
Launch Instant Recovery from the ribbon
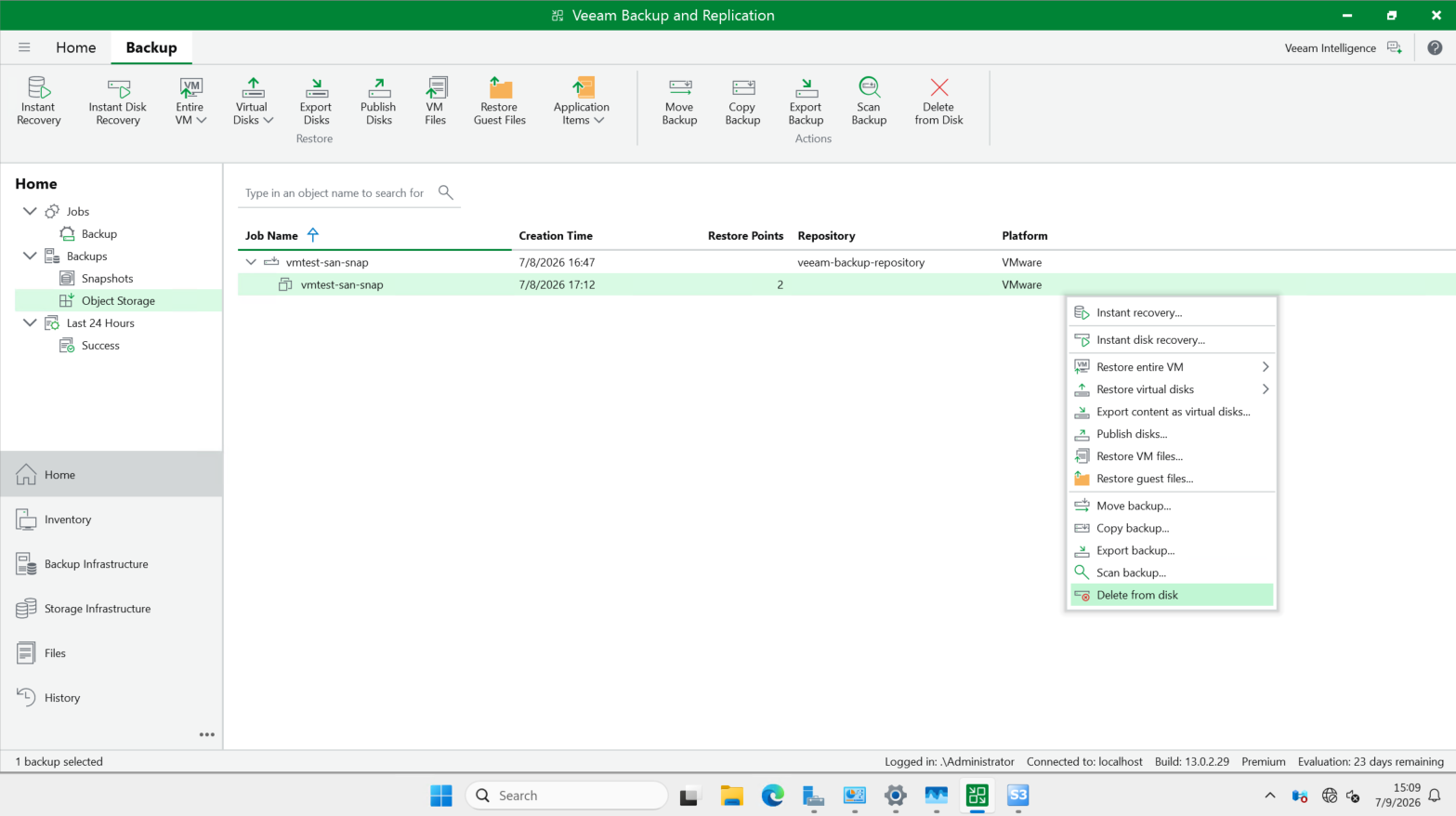pyautogui.click(x=38, y=100)
